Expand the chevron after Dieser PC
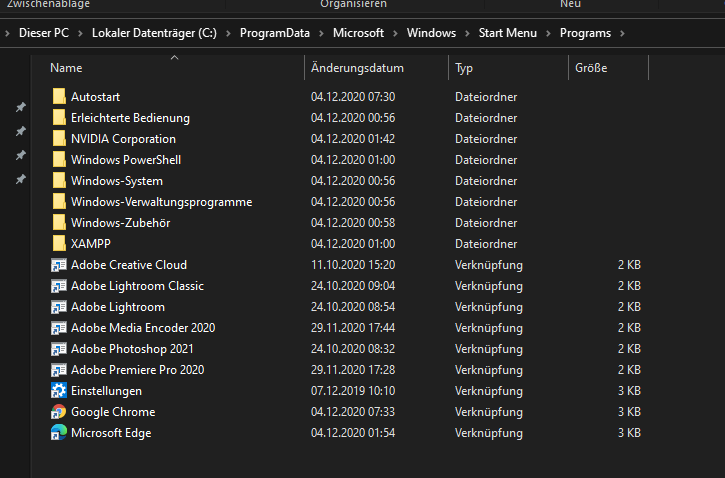Image resolution: width=725 pixels, height=478 pixels. pyautogui.click(x=80, y=33)
